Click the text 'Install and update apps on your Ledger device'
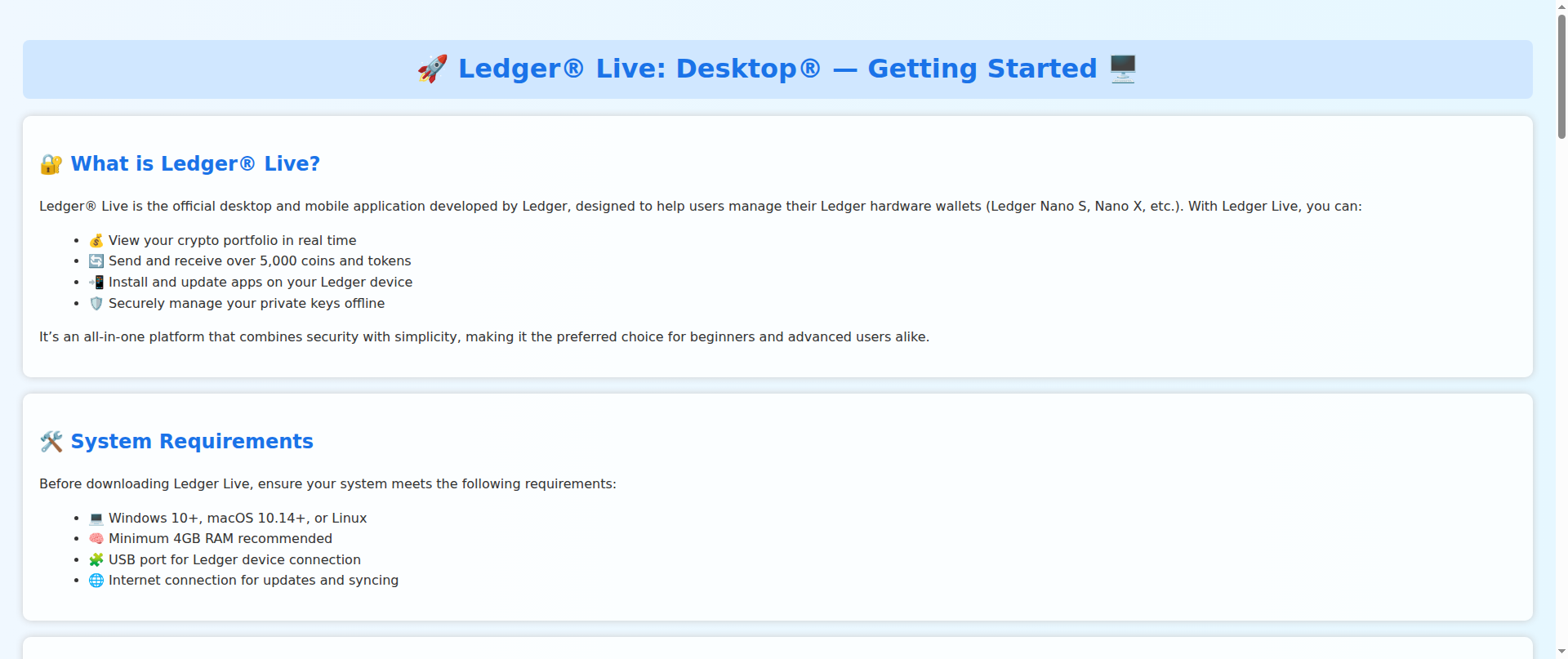Image resolution: width=1568 pixels, height=659 pixels. [261, 283]
